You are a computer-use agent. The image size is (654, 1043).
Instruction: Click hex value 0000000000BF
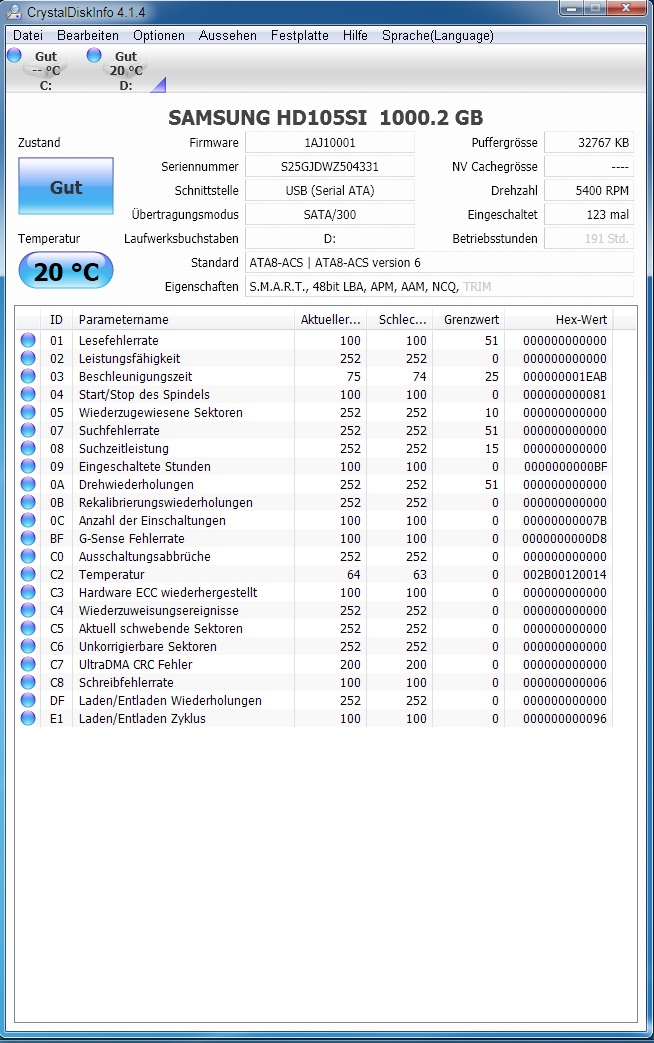565,466
